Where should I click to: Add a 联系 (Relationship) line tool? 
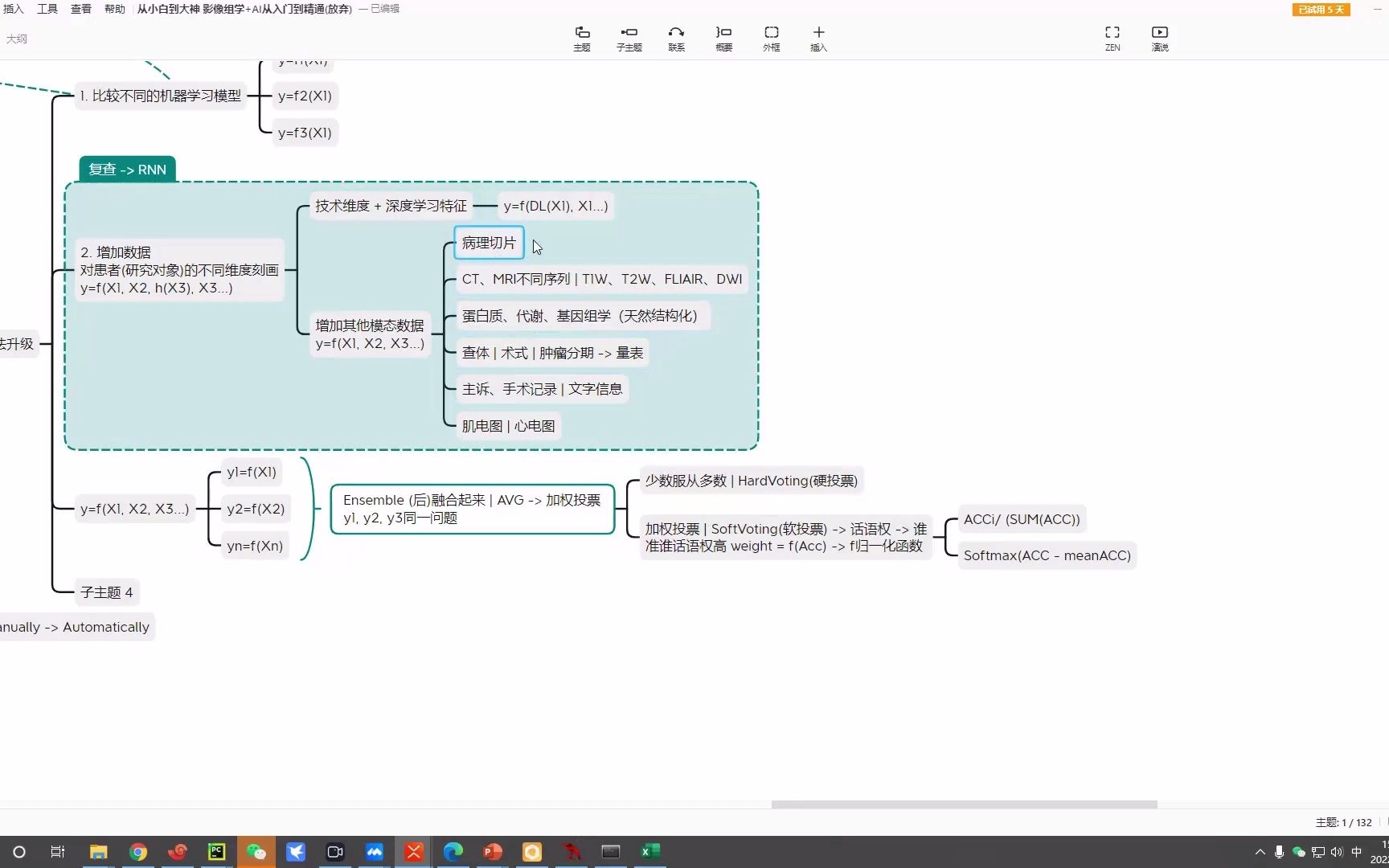[x=677, y=38]
